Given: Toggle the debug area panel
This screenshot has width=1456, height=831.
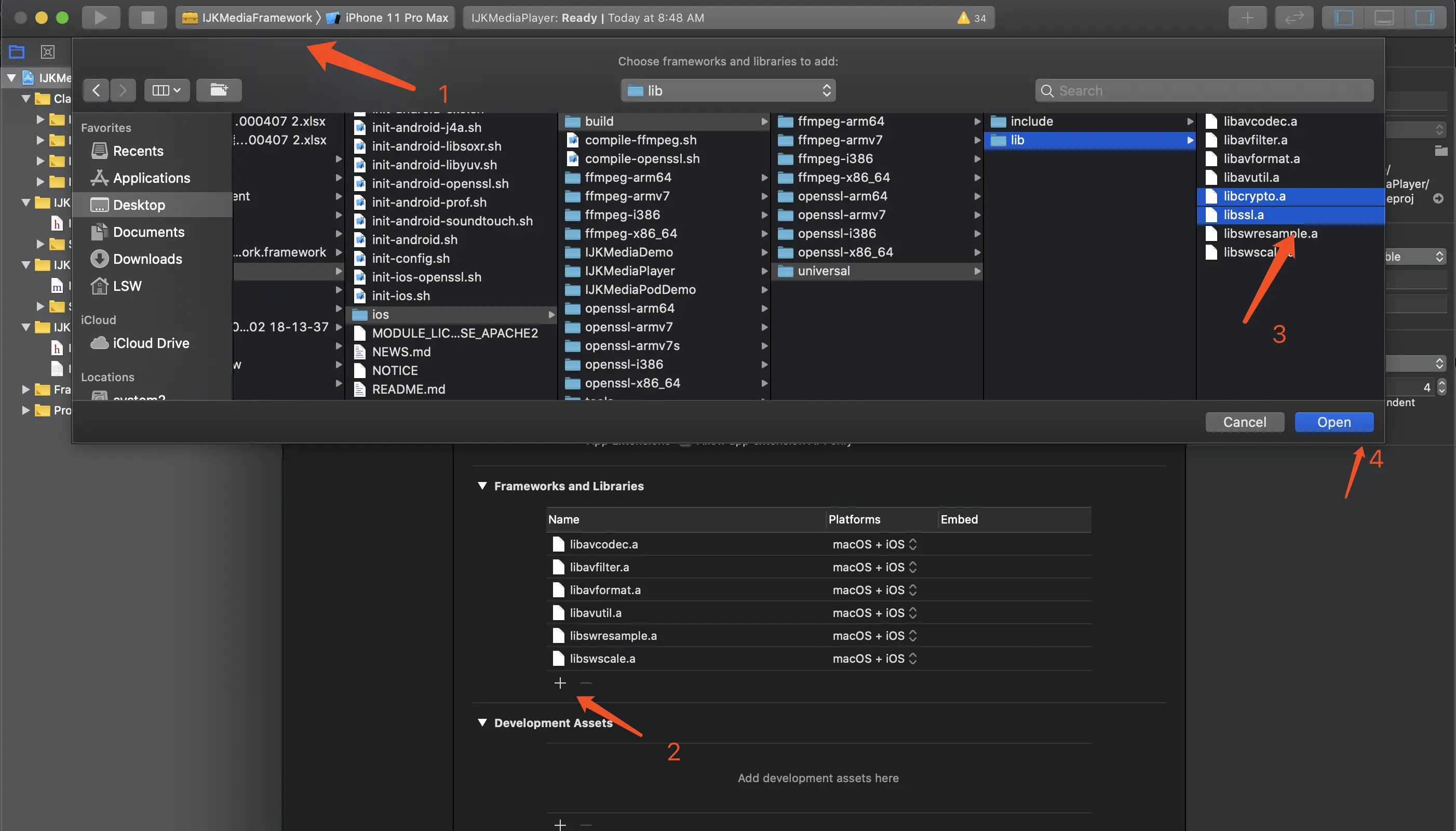Looking at the screenshot, I should (x=1383, y=17).
